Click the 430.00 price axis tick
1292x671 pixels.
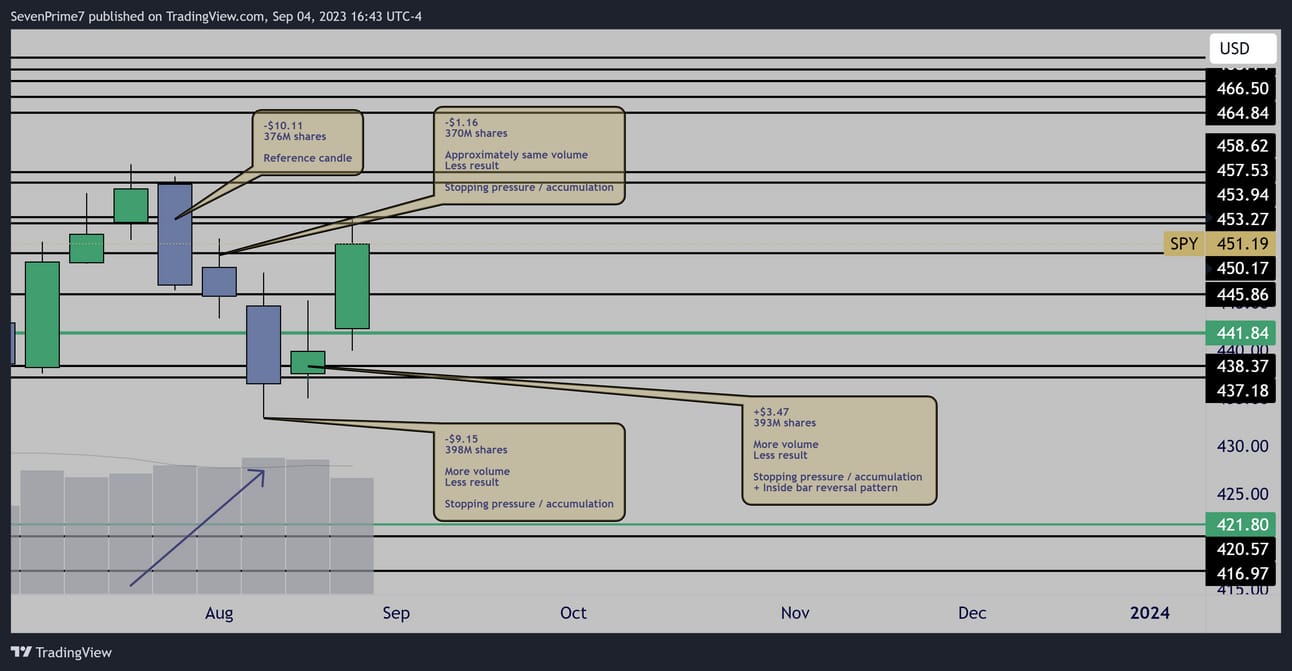click(x=1242, y=446)
